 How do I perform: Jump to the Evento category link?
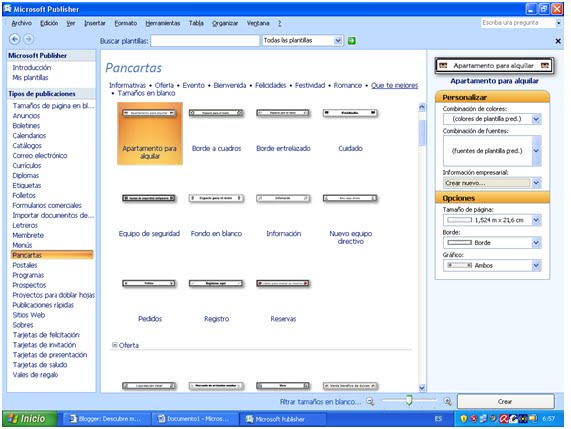[193, 85]
